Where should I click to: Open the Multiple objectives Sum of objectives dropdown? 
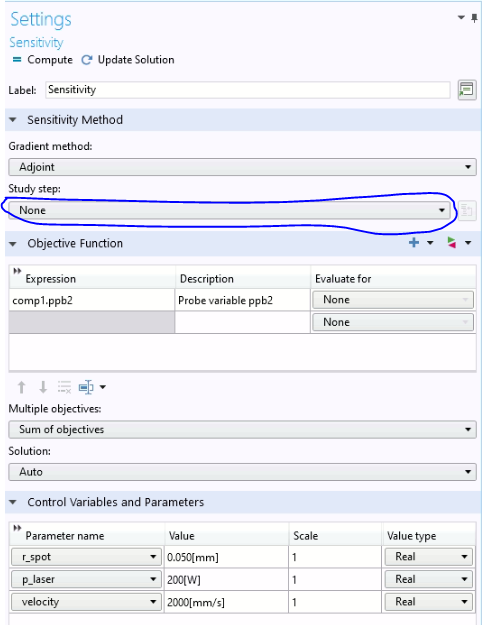(242, 429)
